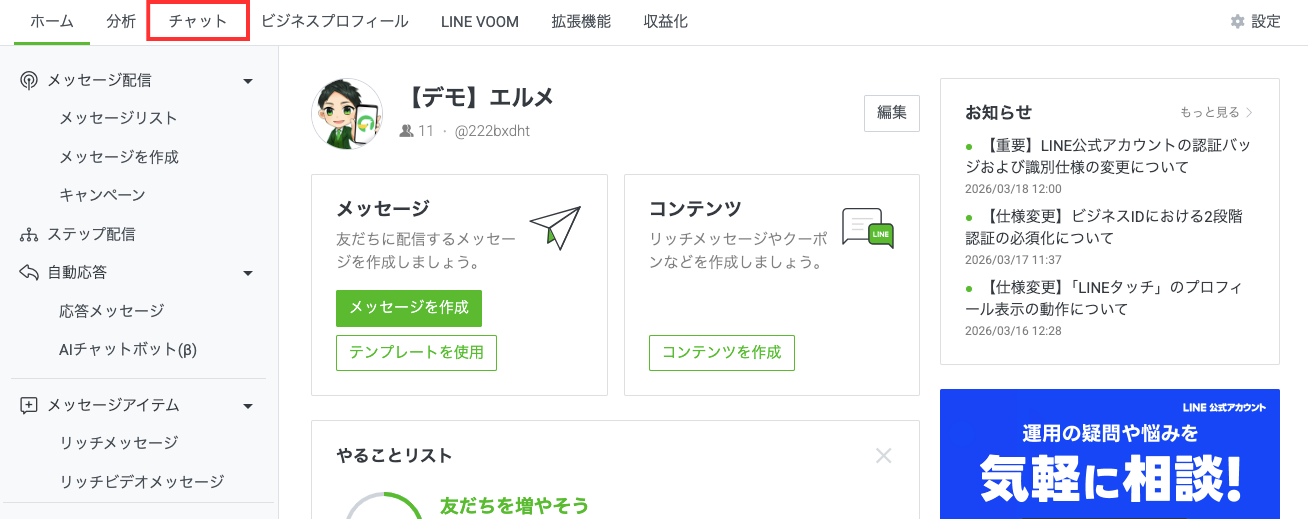
Task: Click the paper airplane message icon
Action: [555, 228]
